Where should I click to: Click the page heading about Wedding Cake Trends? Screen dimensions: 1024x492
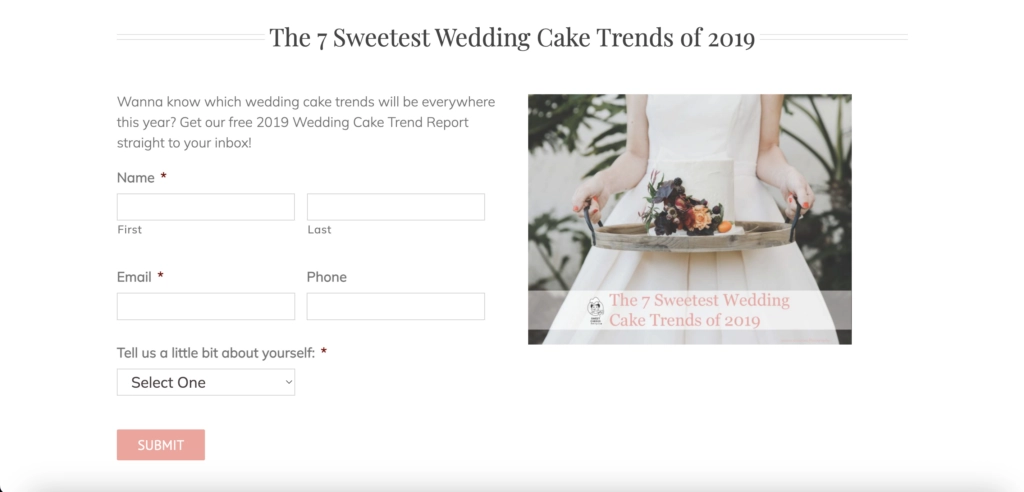512,38
